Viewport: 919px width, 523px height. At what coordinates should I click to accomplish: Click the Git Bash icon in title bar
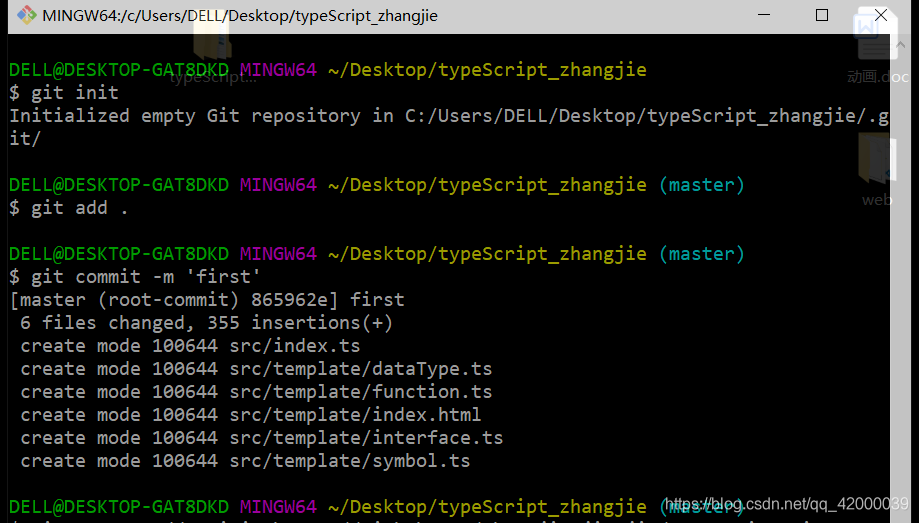(26, 15)
